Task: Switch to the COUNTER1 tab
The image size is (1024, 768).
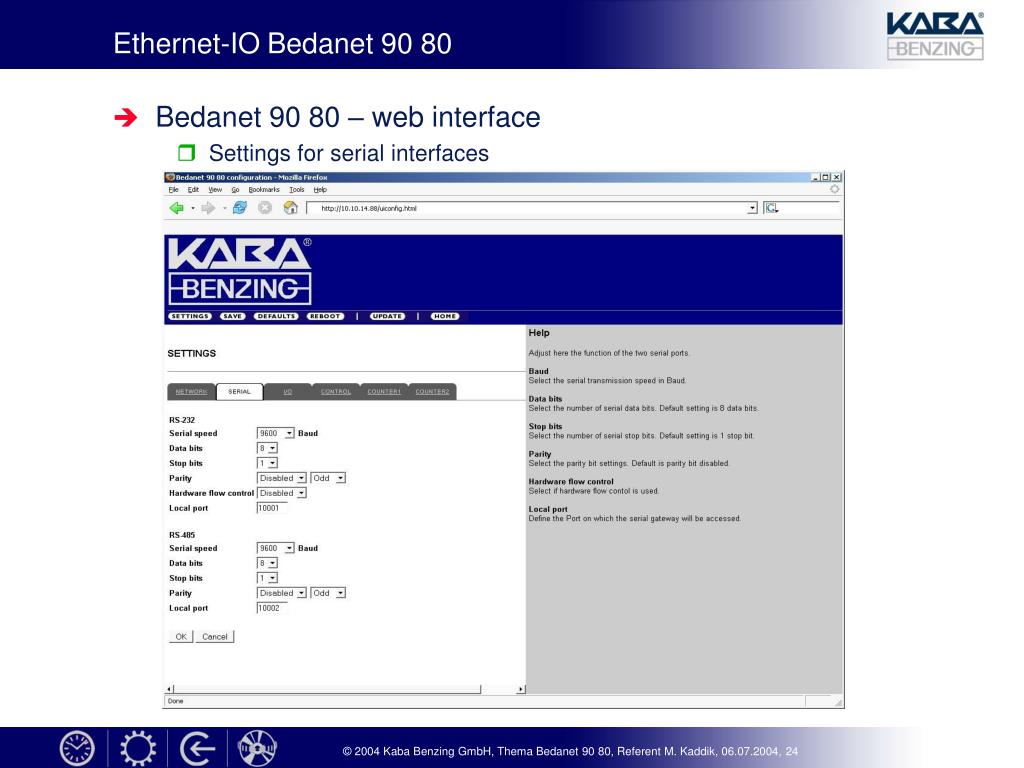Action: (384, 391)
